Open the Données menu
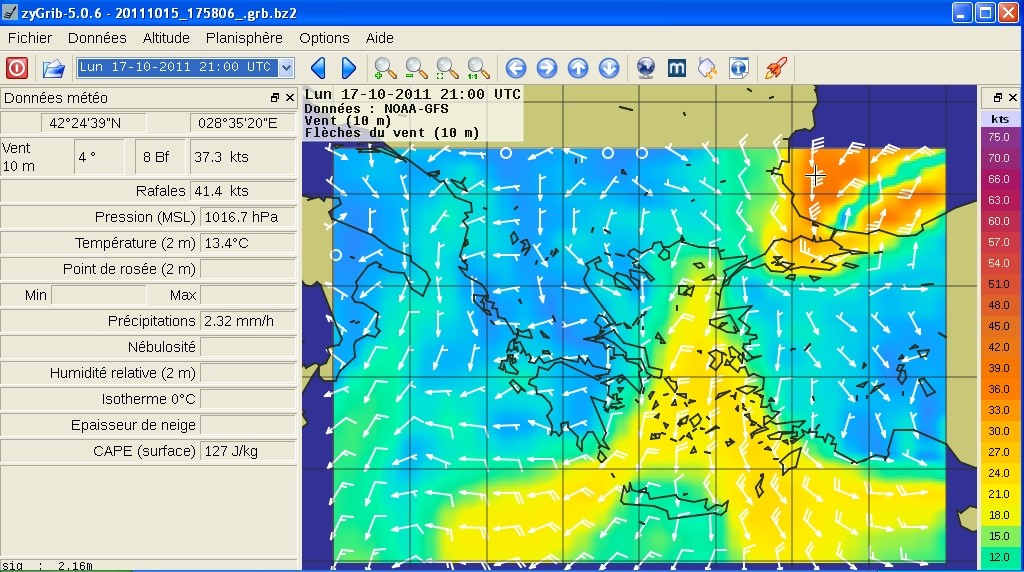The width and height of the screenshot is (1024, 572). [97, 38]
